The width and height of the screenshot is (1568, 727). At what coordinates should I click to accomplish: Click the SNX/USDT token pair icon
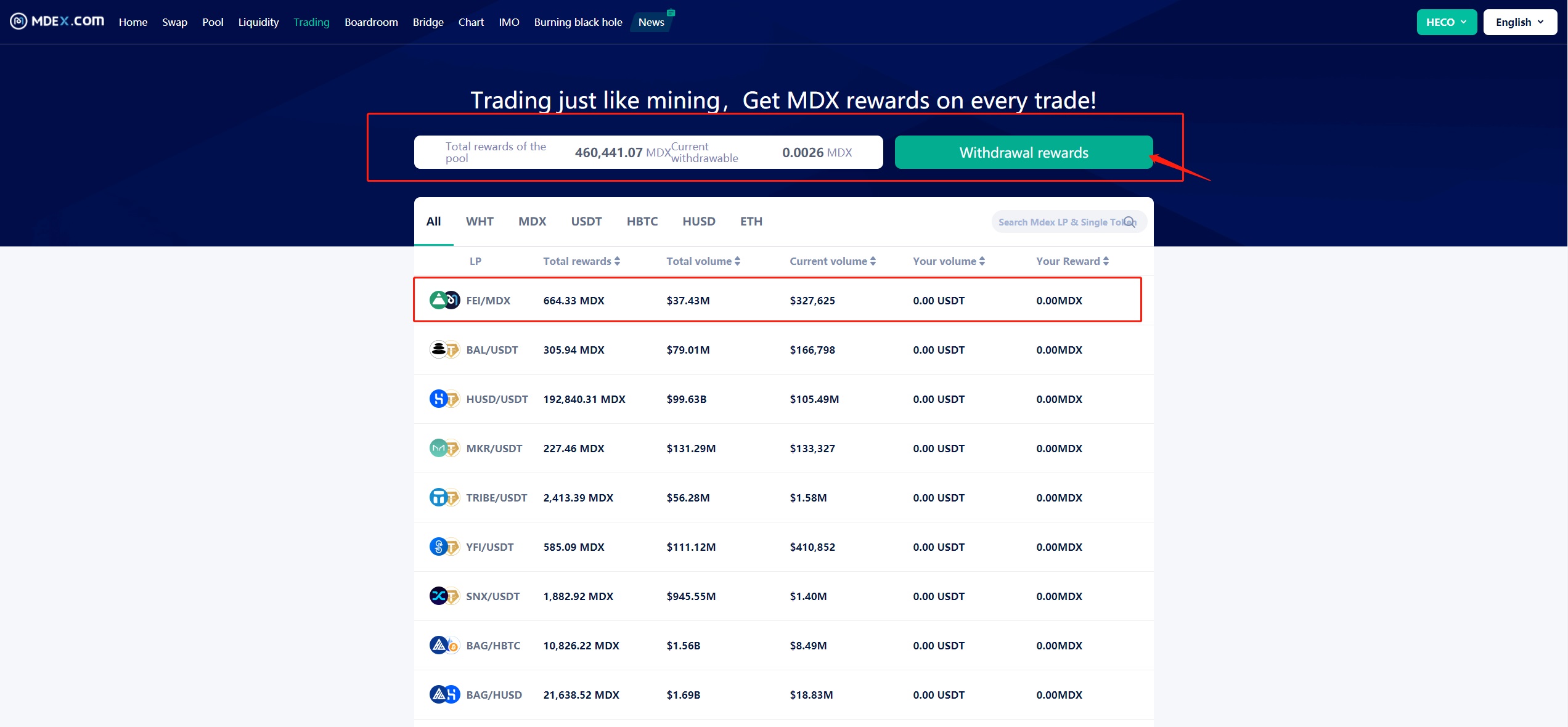tap(444, 596)
